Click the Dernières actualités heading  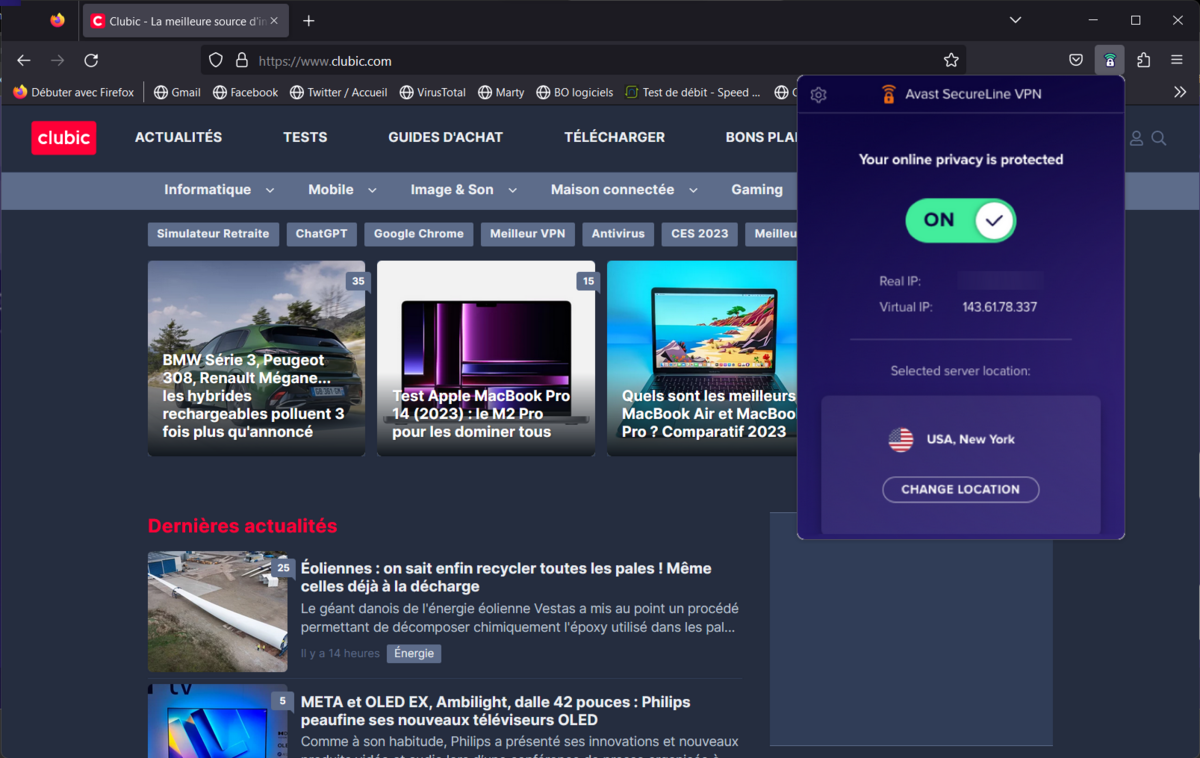click(x=243, y=526)
